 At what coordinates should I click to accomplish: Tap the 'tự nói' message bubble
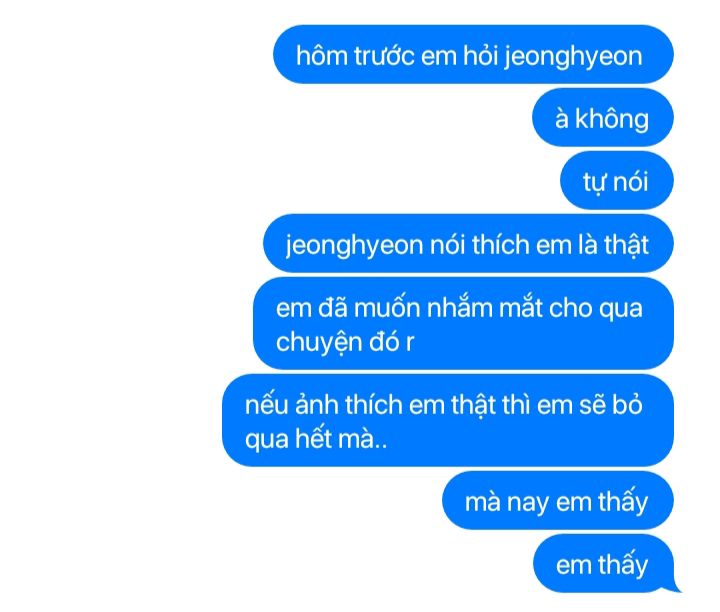(617, 180)
